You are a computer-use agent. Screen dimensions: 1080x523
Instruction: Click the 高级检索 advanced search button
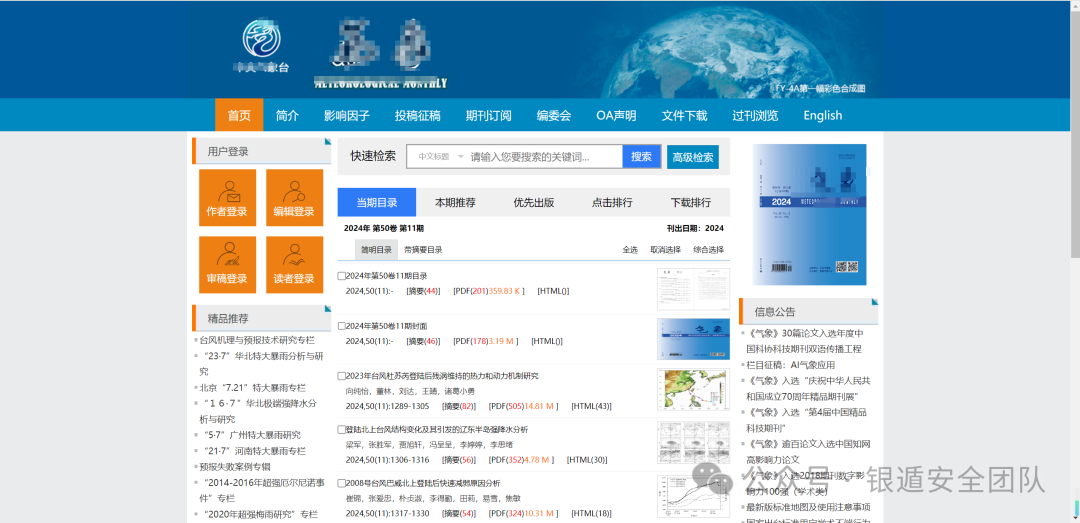693,157
